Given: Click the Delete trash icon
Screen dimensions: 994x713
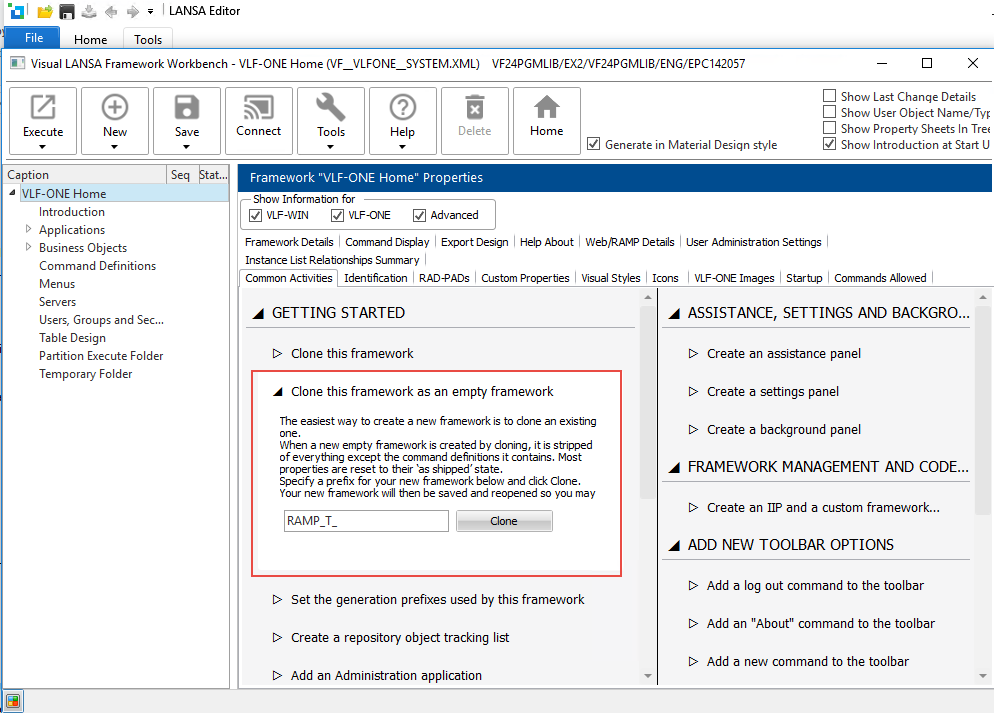Looking at the screenshot, I should click(475, 107).
